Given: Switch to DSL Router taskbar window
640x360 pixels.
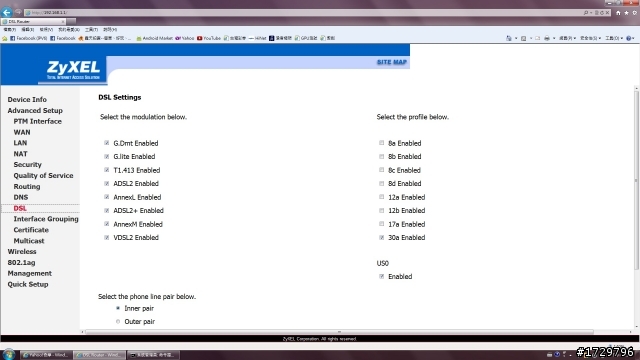Looking at the screenshot, I should coord(100,355).
